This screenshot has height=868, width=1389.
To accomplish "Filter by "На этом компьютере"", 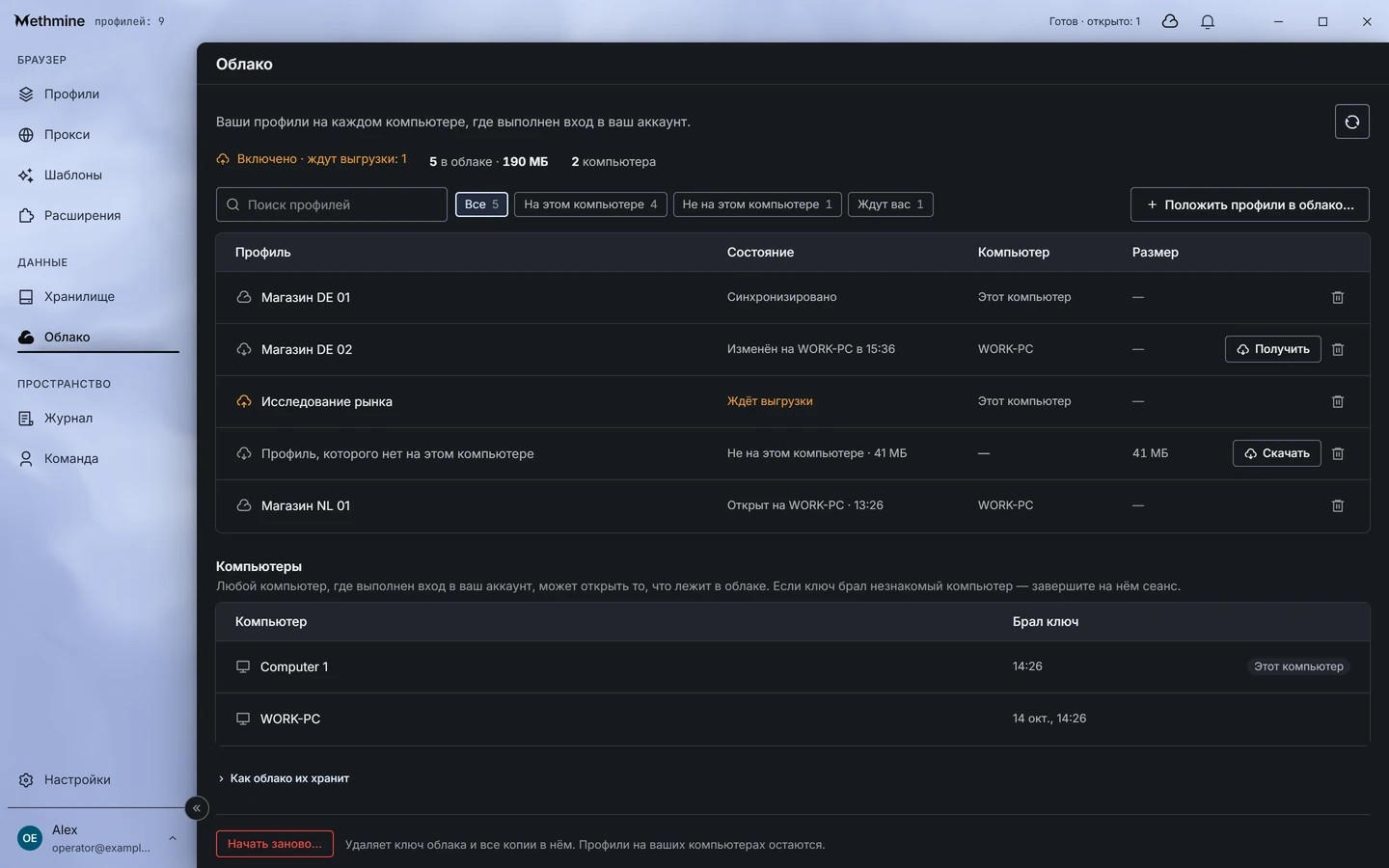I will (x=590, y=204).
